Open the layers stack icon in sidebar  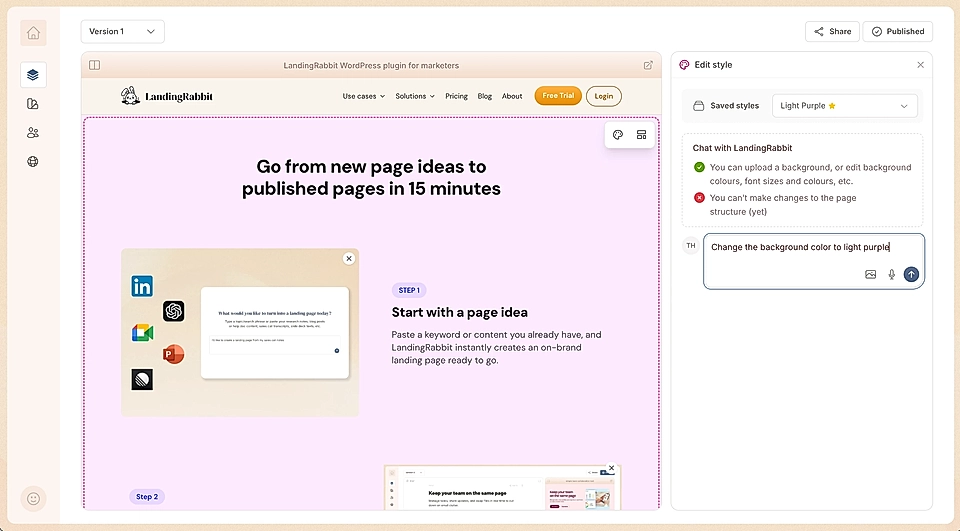coord(33,75)
